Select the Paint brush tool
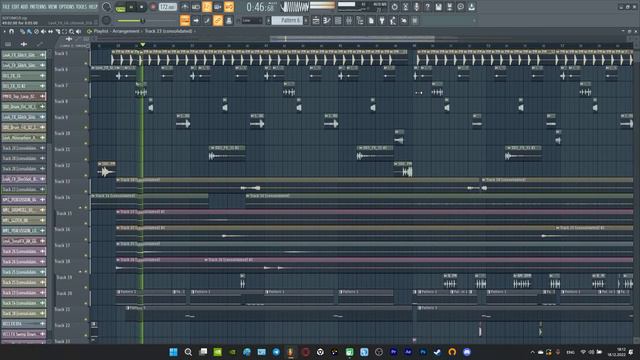Viewport: 640px width, 360px height. [x=29, y=31]
